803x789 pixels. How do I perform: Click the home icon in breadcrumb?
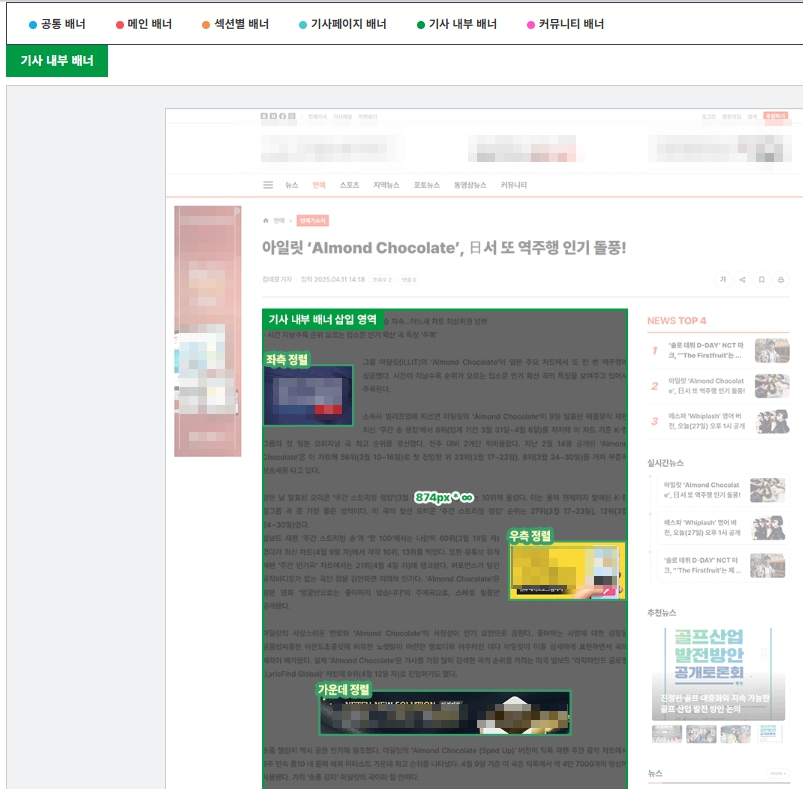(x=265, y=221)
